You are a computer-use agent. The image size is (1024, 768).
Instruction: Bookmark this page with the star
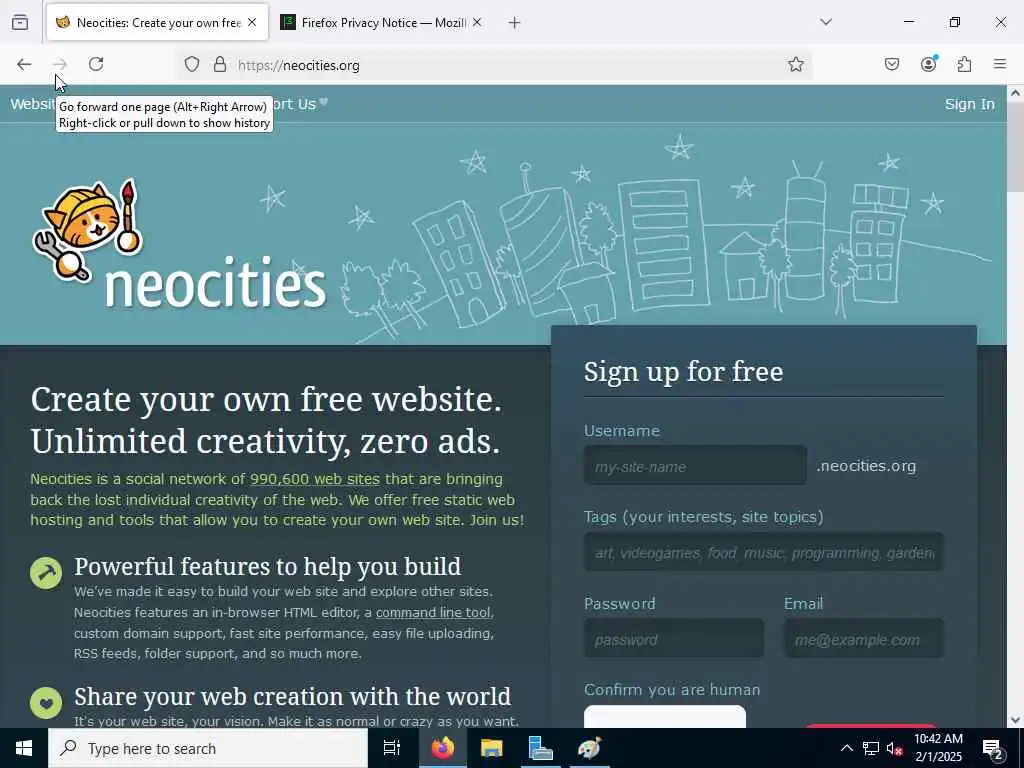click(x=795, y=64)
